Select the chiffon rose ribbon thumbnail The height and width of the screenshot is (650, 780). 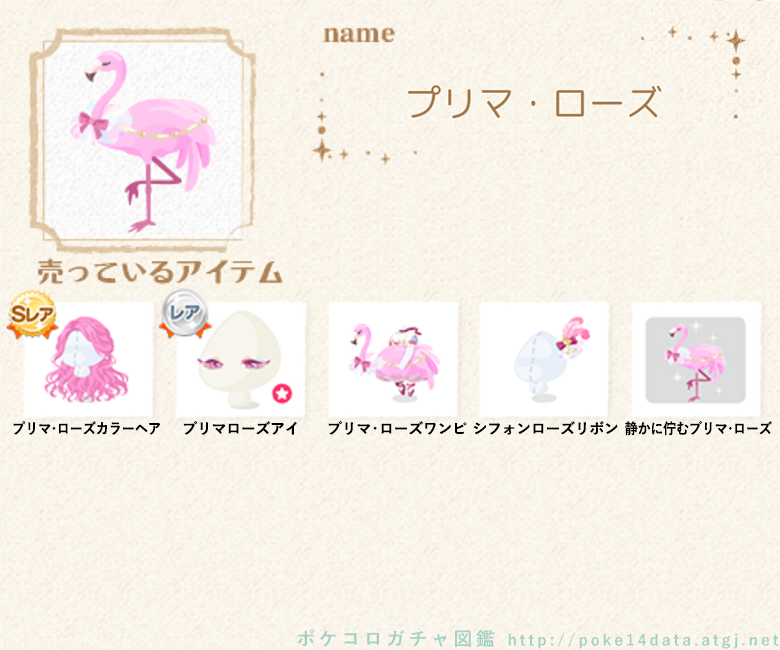tap(544, 359)
